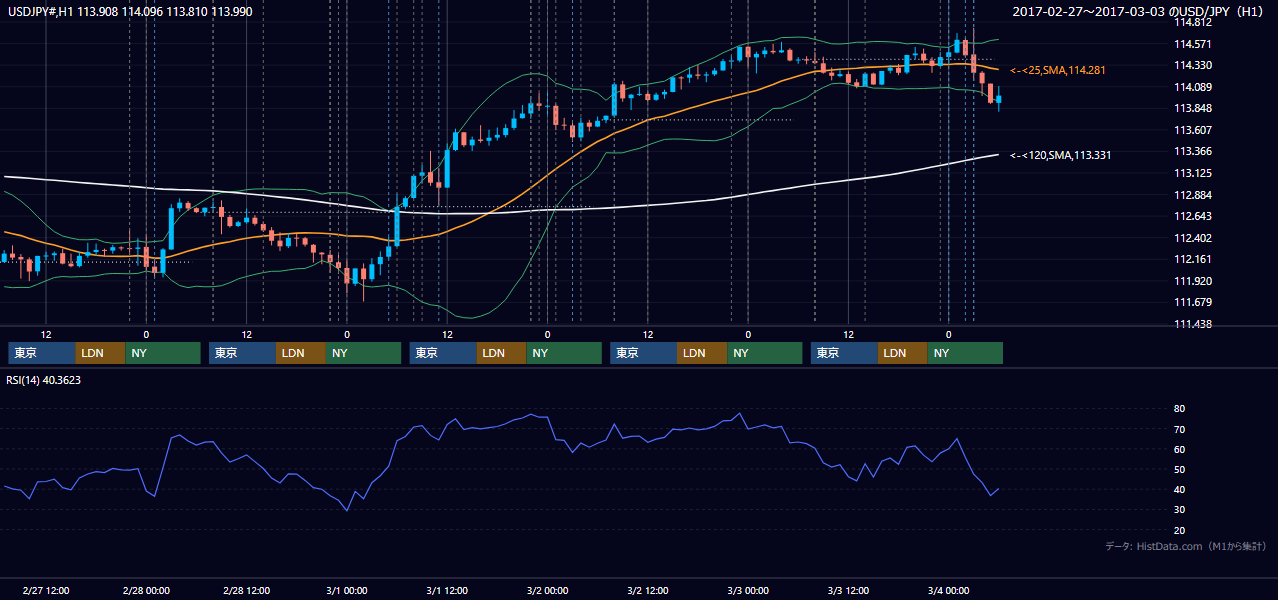
Task: Select the 113.848 price axis label
Action: coord(1192,109)
